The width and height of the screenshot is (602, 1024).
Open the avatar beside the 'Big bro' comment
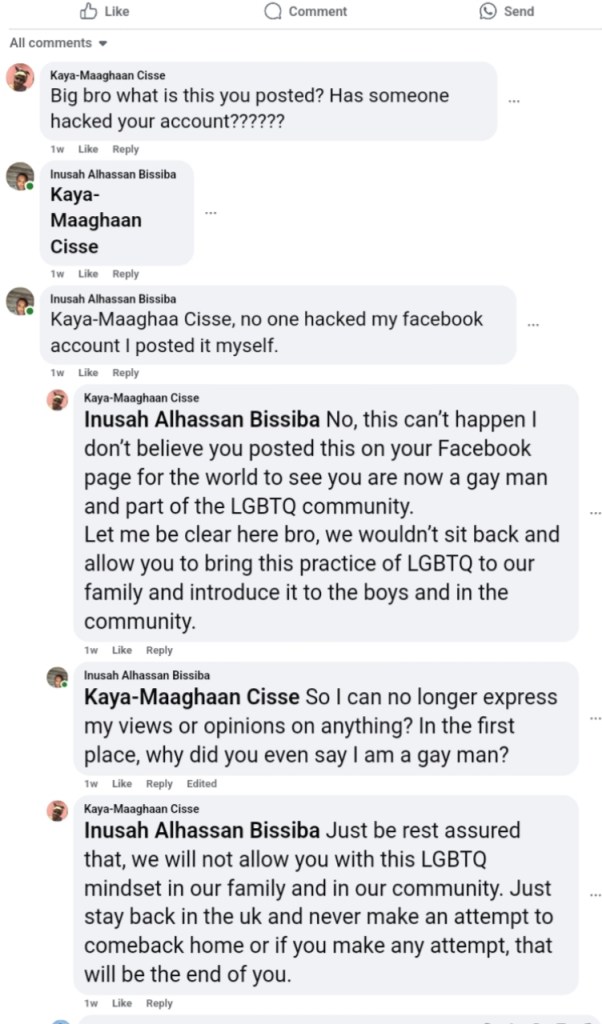tap(20, 77)
